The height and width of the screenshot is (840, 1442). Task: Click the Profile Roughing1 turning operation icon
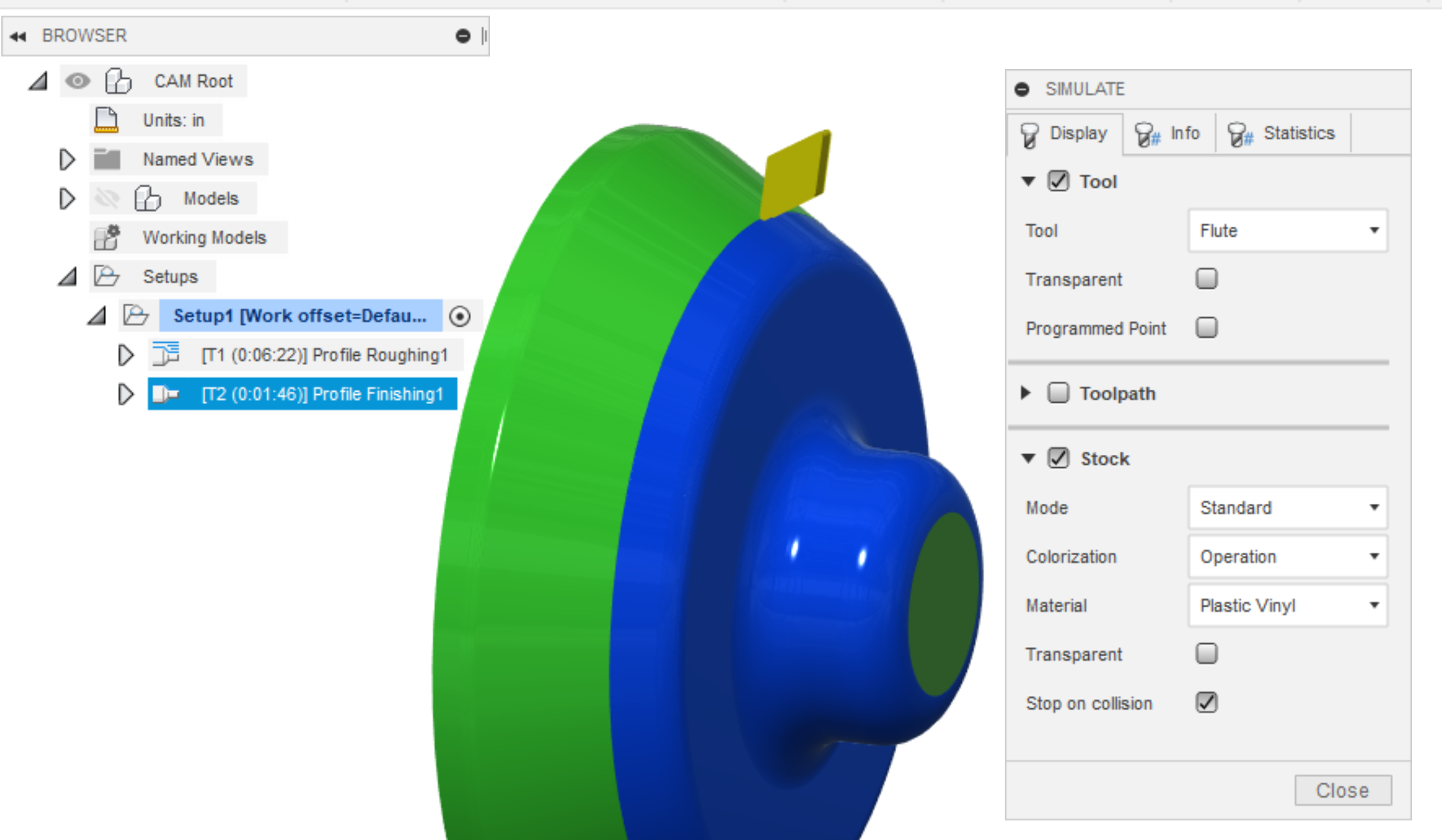(x=166, y=355)
